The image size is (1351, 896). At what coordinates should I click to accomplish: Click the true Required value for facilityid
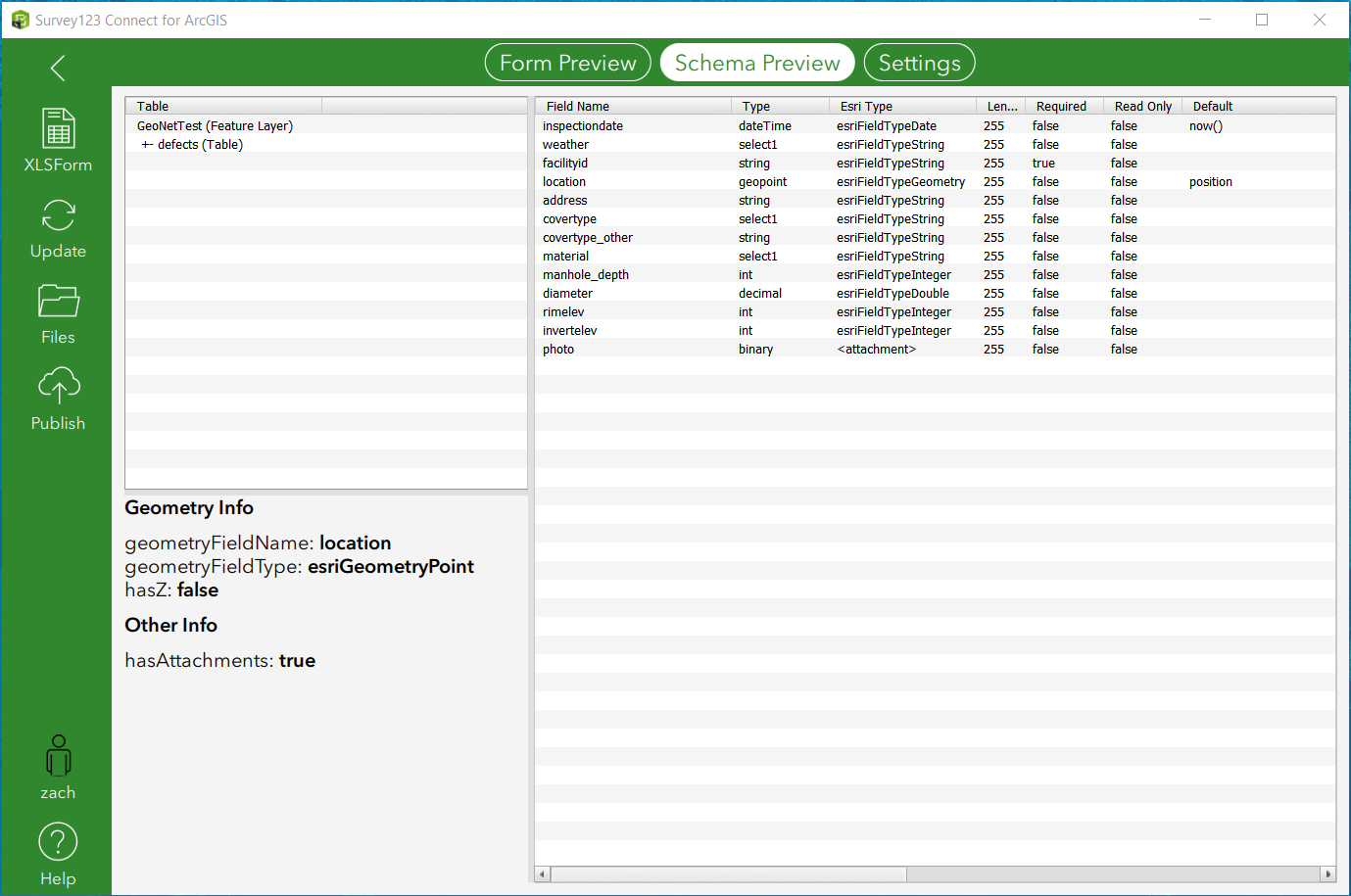(1043, 163)
